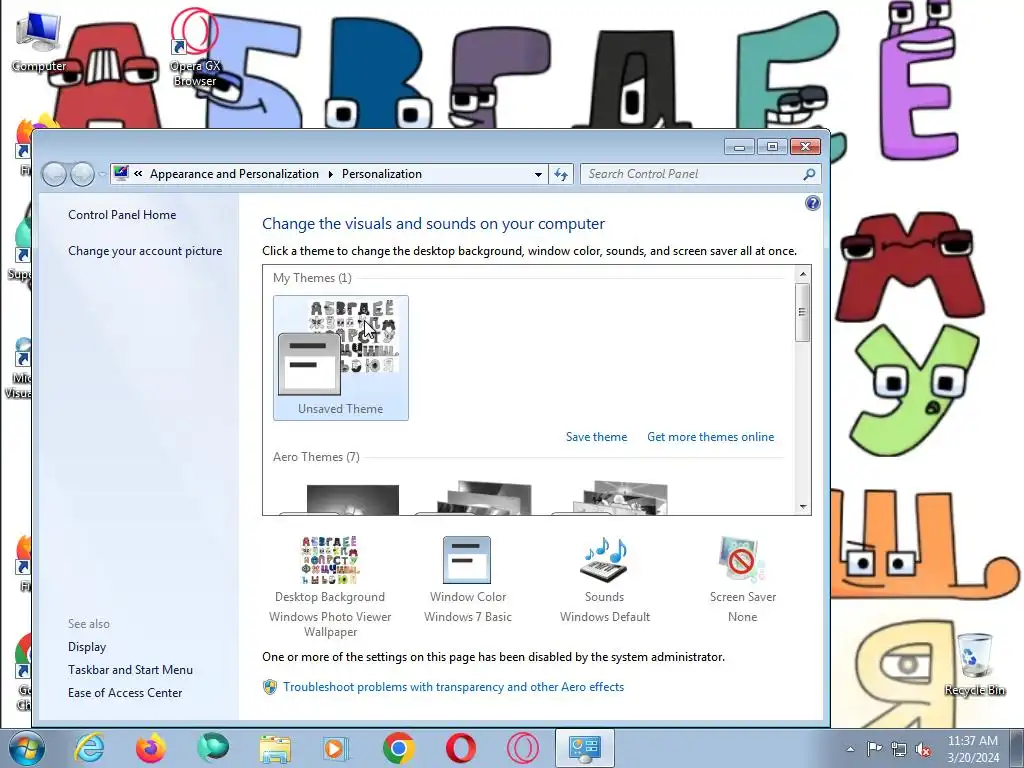
Task: Open Screen Saver settings icon
Action: [742, 560]
